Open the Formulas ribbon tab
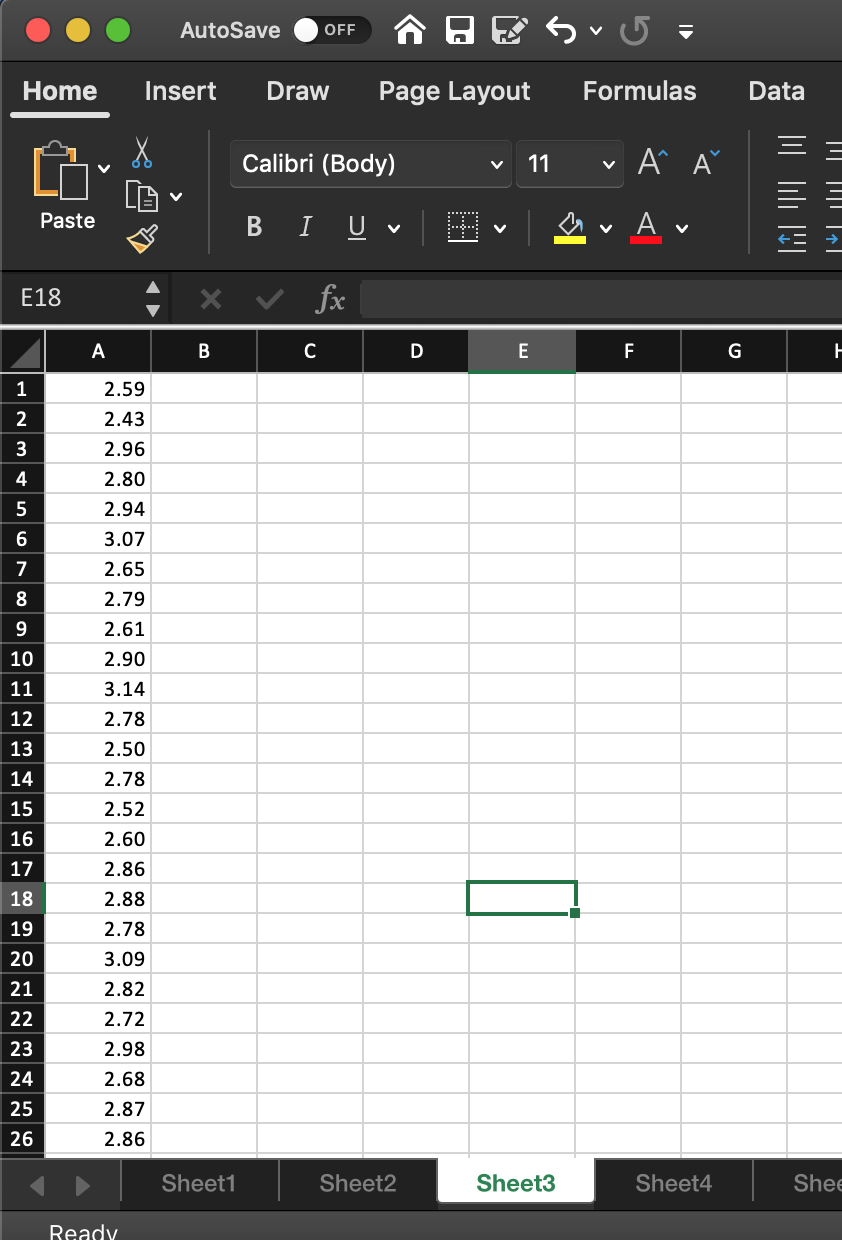This screenshot has width=842, height=1240. [640, 91]
